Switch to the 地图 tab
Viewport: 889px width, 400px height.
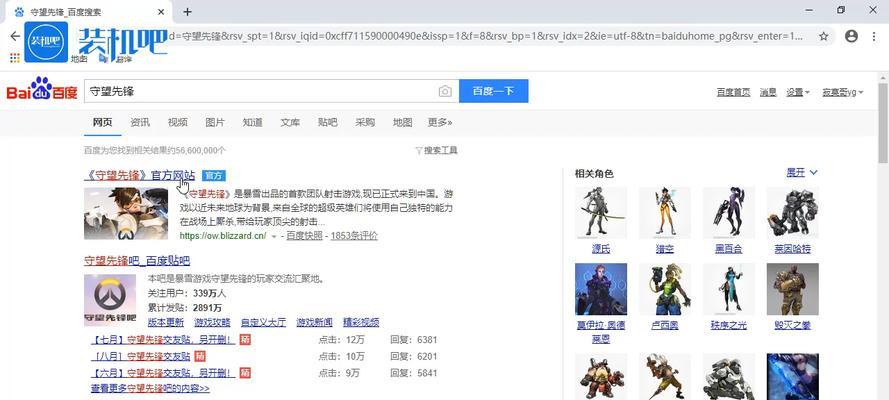[403, 122]
